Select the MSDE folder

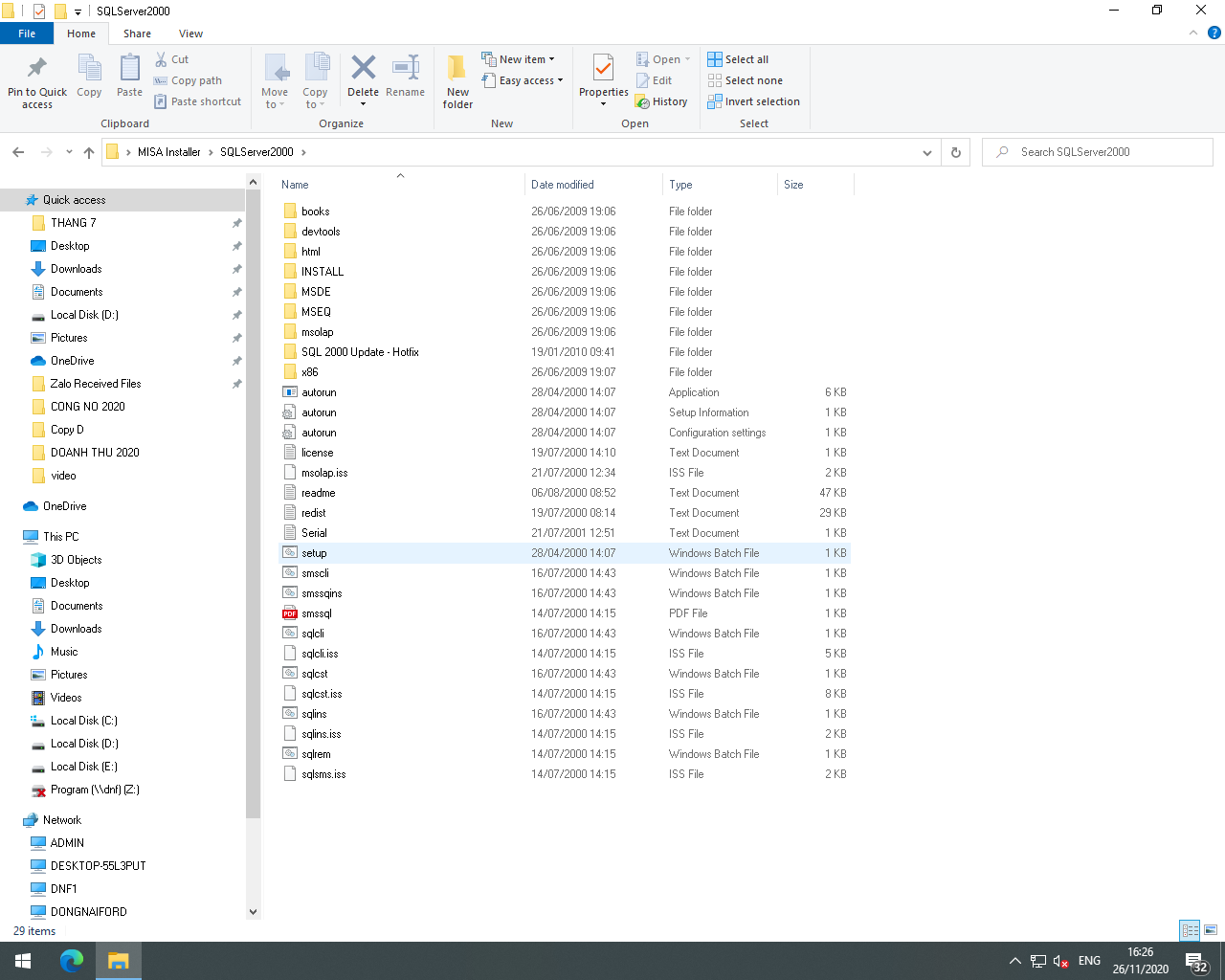pyautogui.click(x=316, y=292)
